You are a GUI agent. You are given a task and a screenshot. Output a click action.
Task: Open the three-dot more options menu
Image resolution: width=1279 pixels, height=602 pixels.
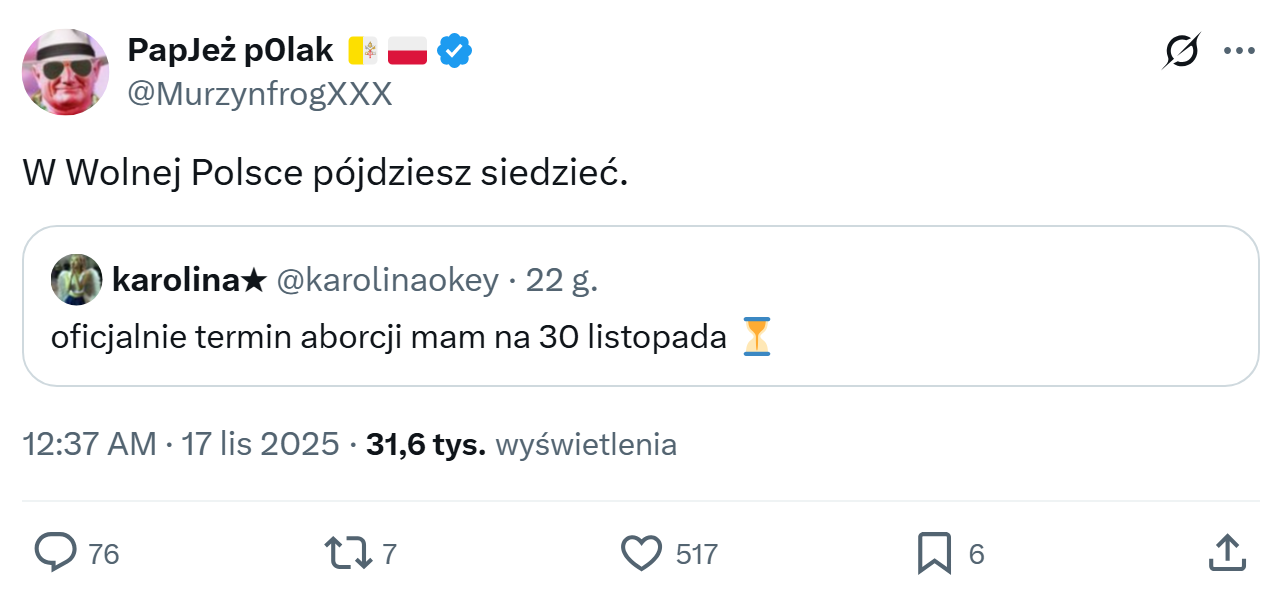(1239, 50)
